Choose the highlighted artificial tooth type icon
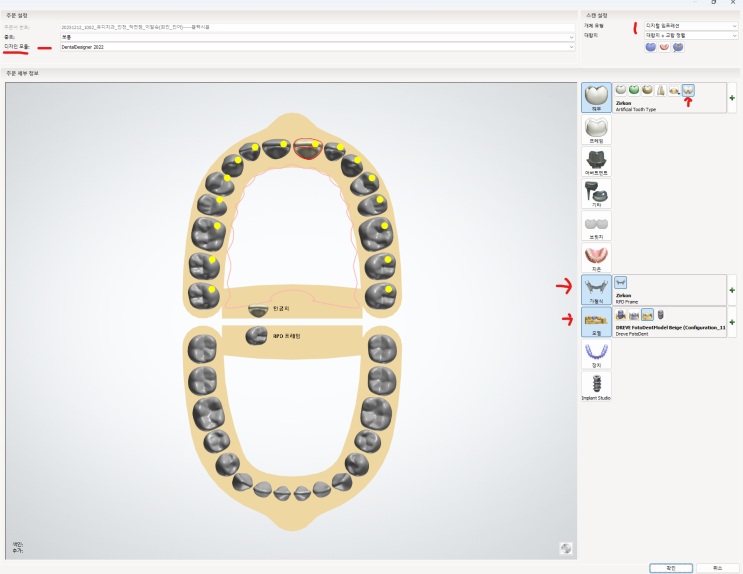This screenshot has height=574, width=743. [x=688, y=90]
